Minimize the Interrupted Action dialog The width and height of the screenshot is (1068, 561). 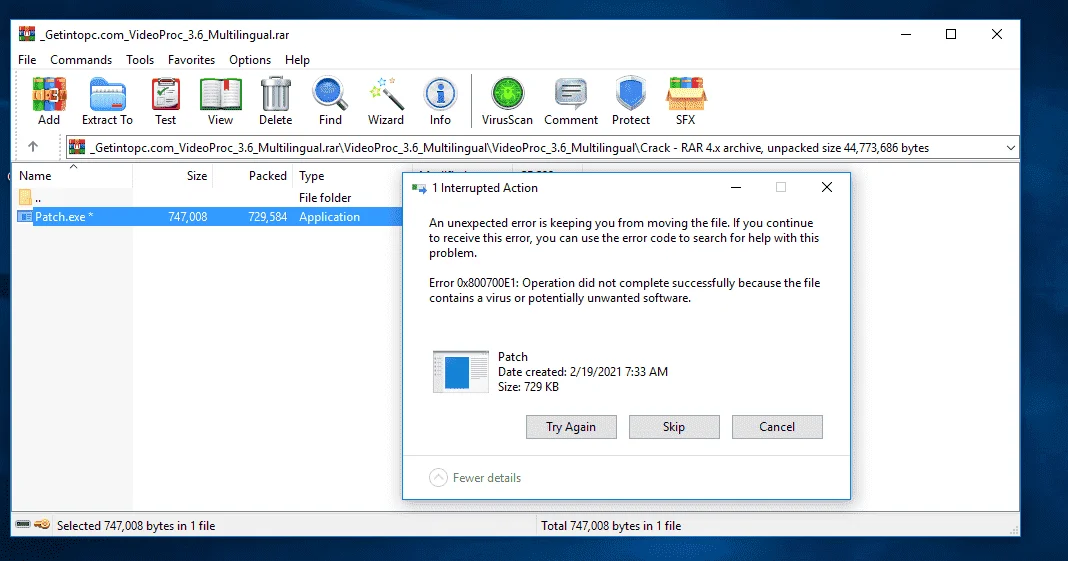pos(736,187)
